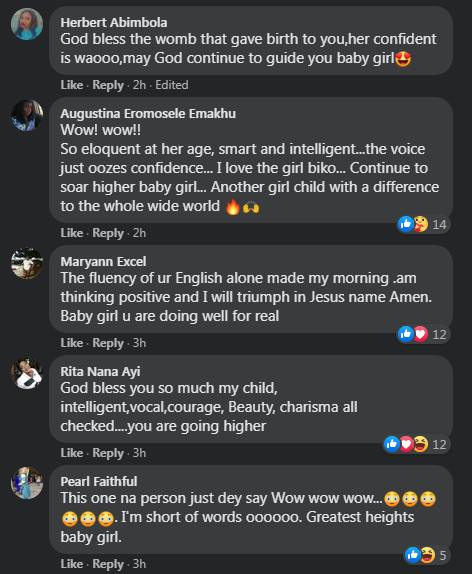View reactions on Pearl Faithful's comment

pos(426,555)
